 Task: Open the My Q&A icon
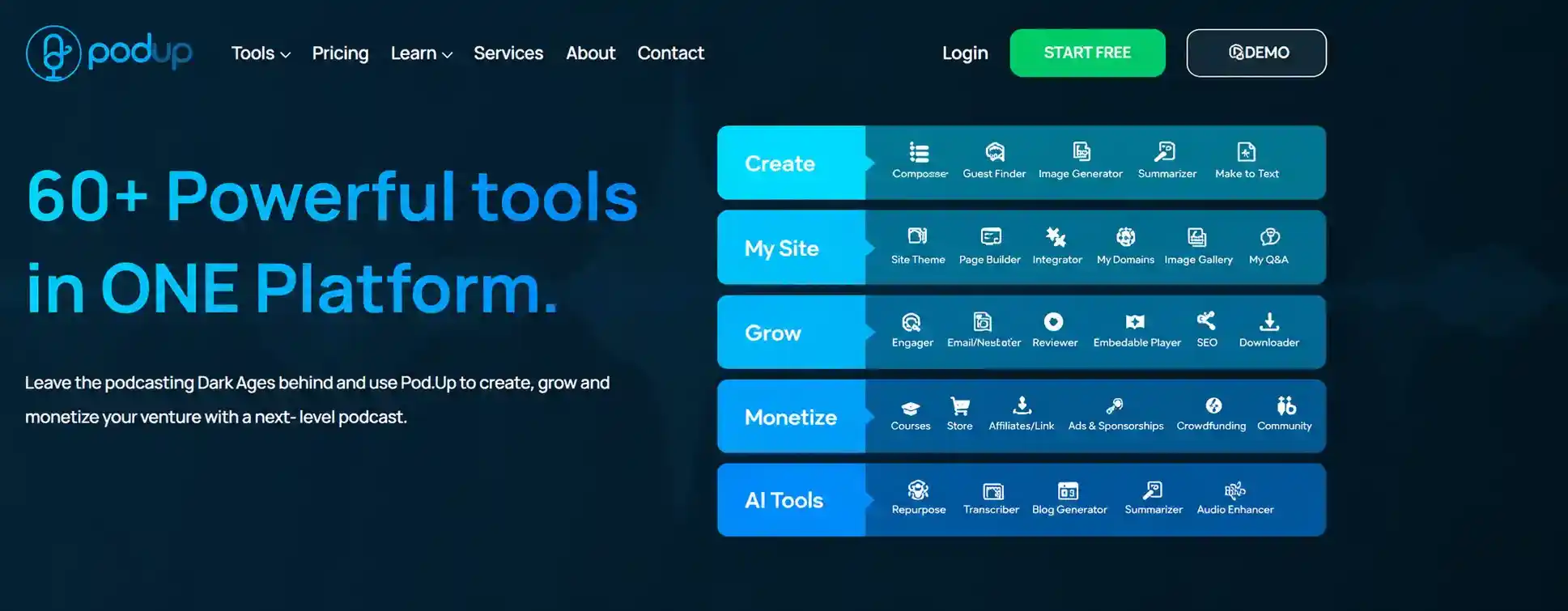point(1269,236)
